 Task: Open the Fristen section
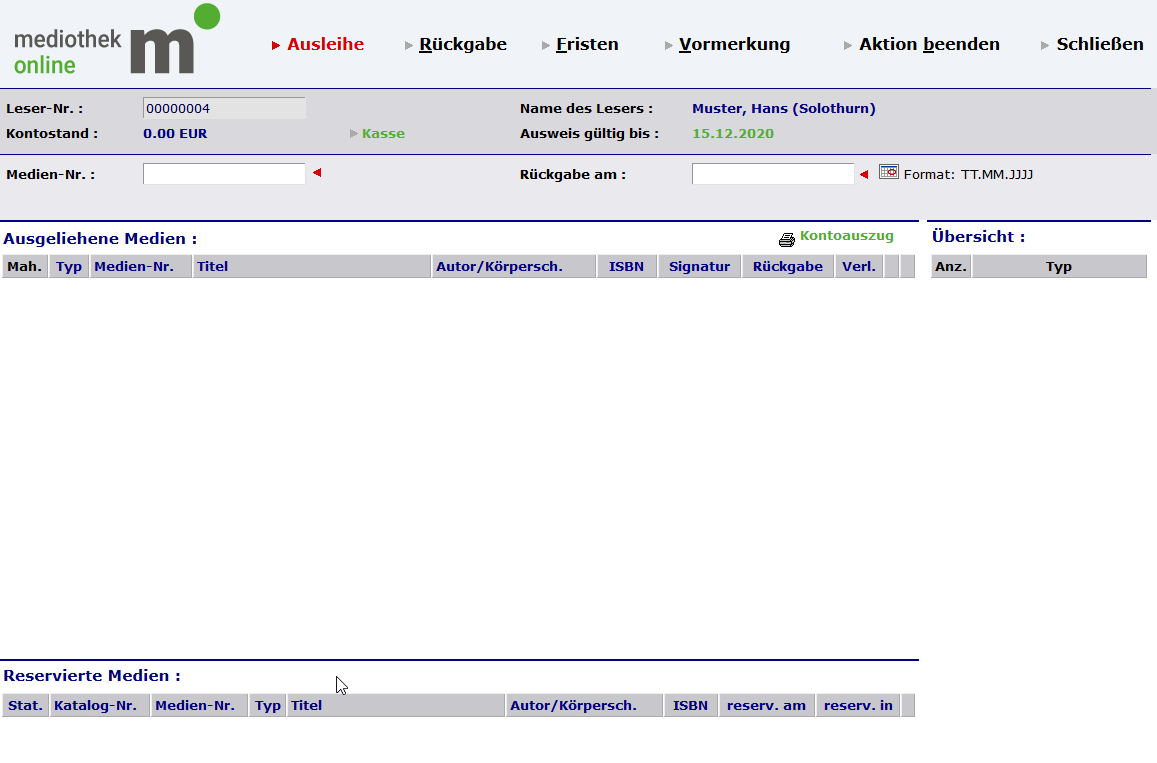coord(587,44)
